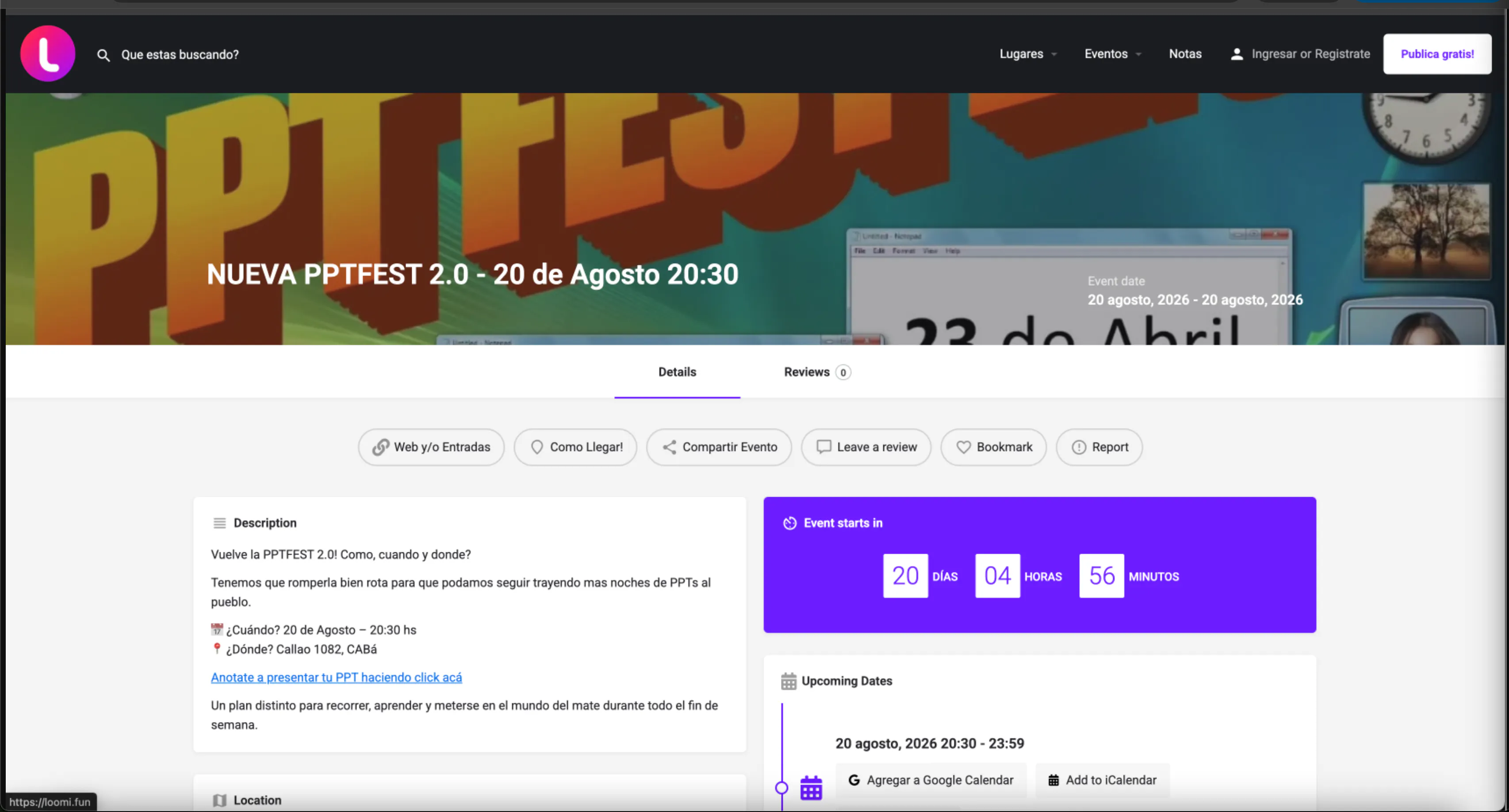Click the text '¿Dónde? Callao 1082, CABá'

click(x=302, y=649)
